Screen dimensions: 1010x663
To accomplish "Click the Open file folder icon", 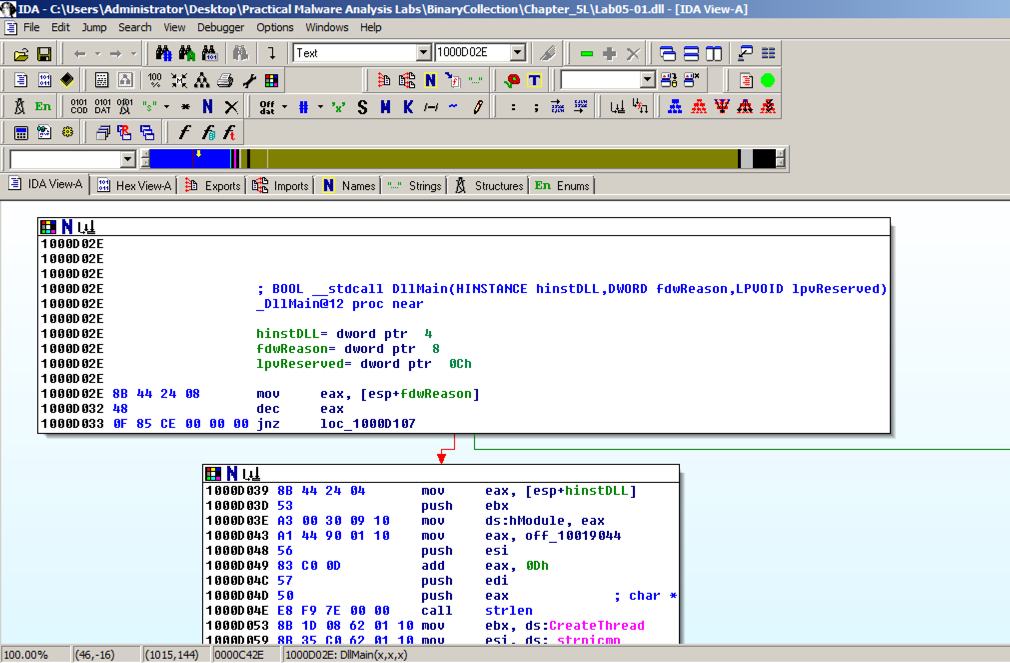I will pyautogui.click(x=20, y=53).
